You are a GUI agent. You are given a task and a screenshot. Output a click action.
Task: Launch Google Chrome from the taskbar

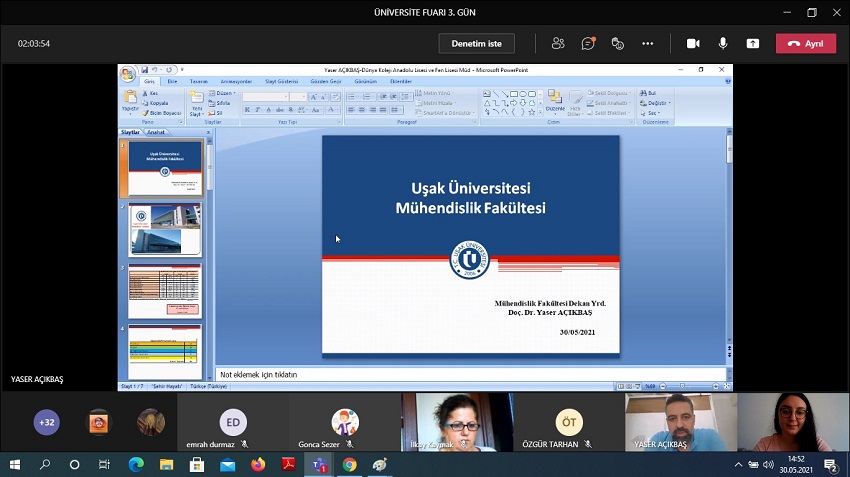pos(349,465)
